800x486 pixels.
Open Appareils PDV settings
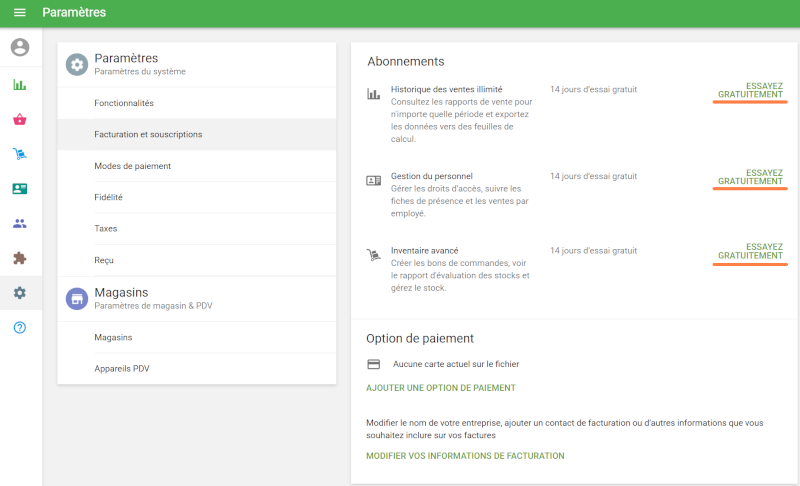click(x=122, y=369)
